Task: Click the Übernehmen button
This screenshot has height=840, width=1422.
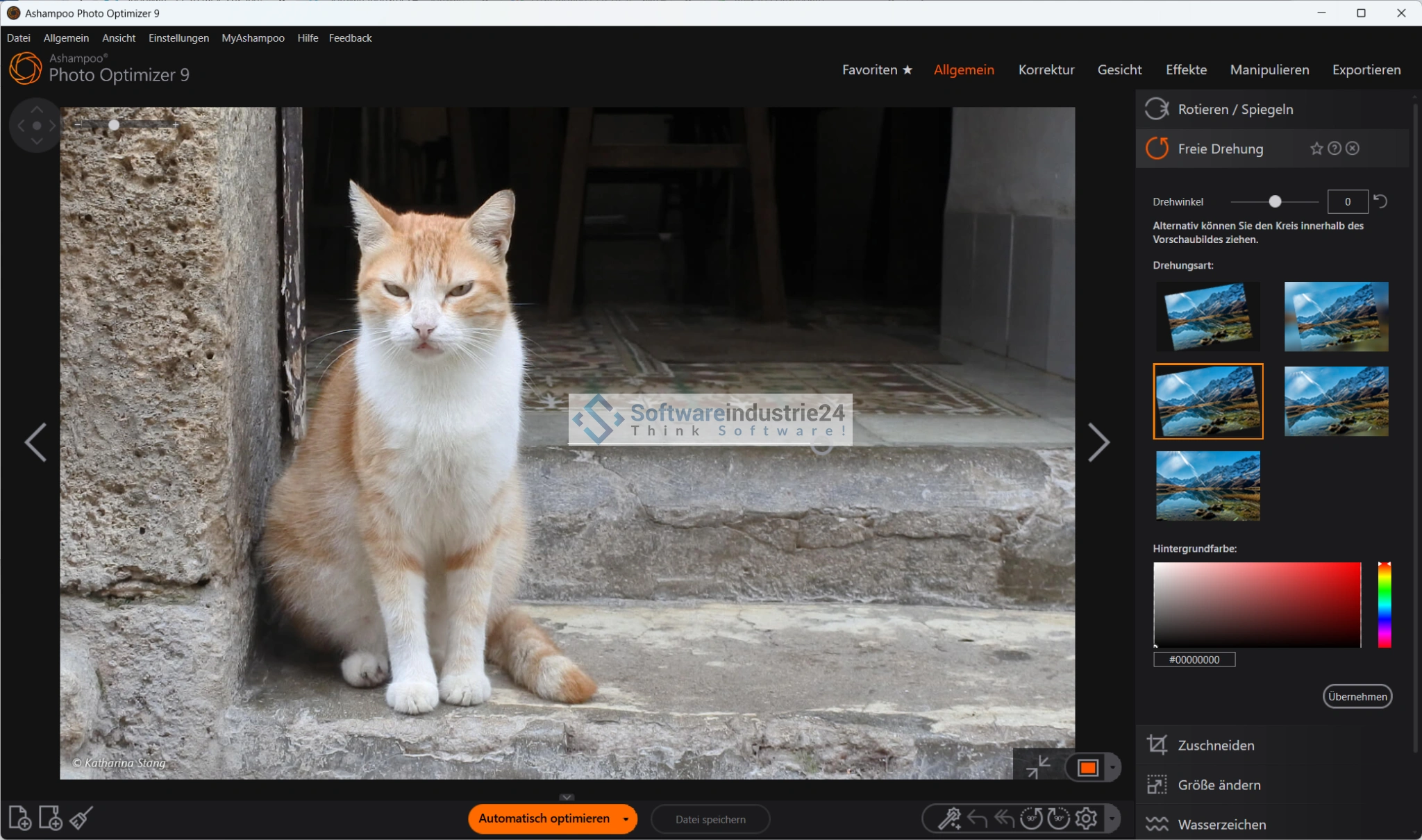Action: (x=1357, y=696)
